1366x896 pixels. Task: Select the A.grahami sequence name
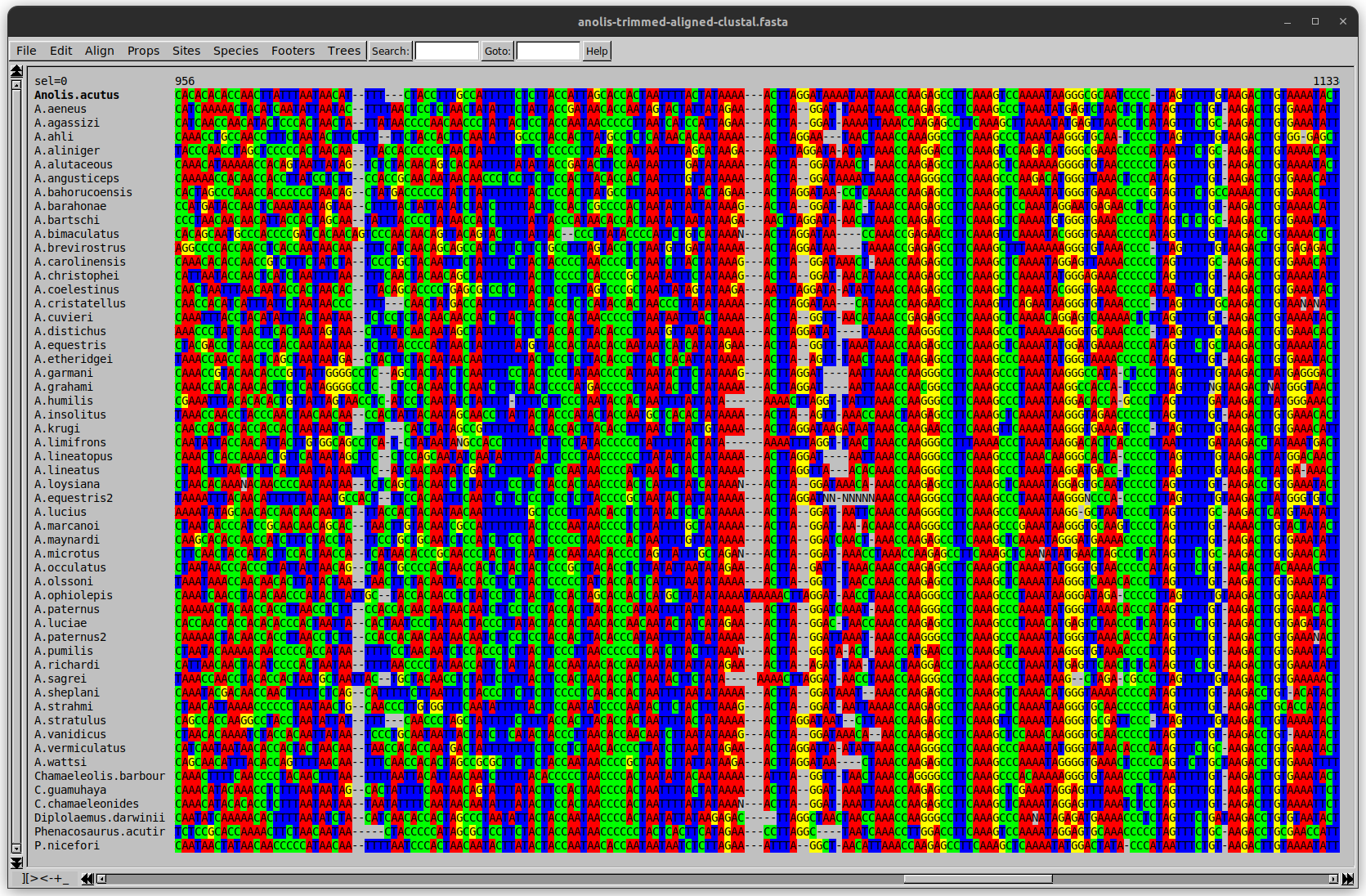[x=64, y=387]
